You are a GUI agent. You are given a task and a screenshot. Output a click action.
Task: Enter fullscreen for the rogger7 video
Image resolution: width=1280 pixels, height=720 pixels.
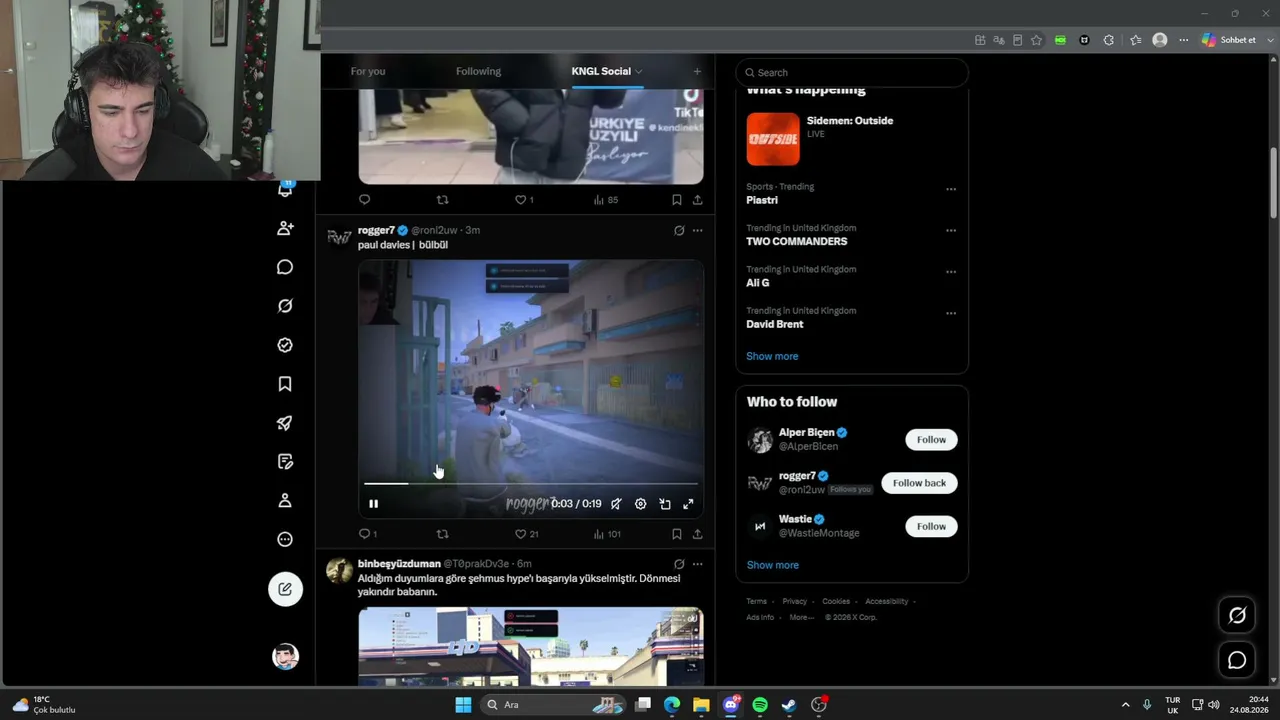coord(689,504)
